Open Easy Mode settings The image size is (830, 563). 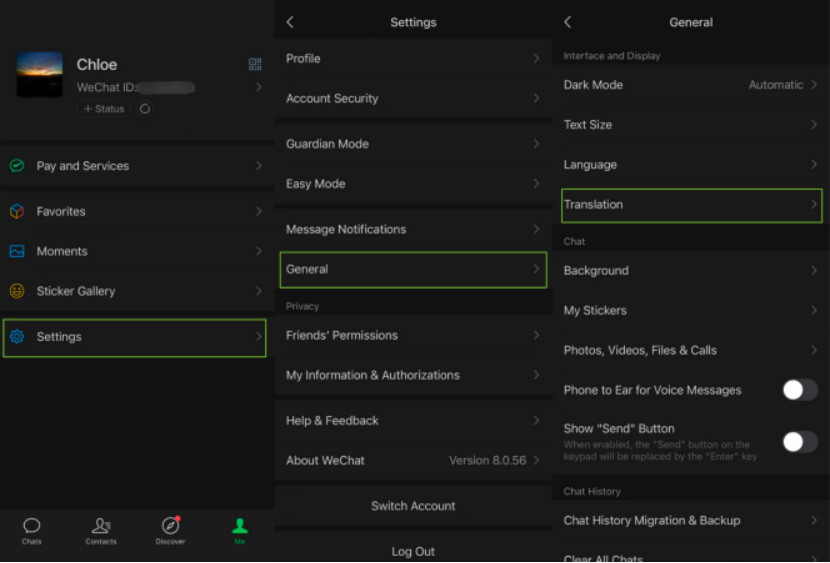(x=413, y=184)
